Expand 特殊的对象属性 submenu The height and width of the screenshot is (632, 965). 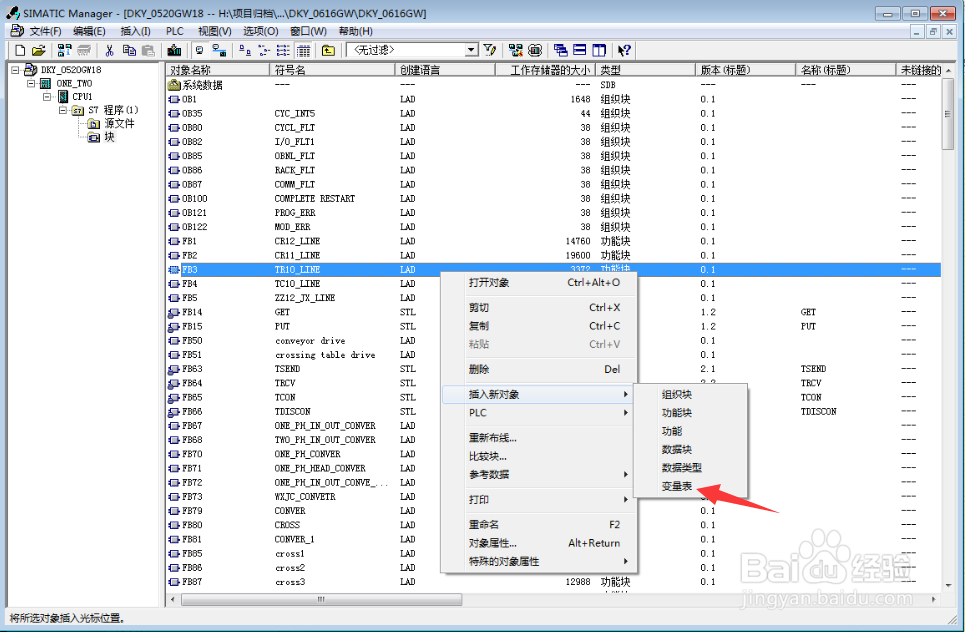point(539,561)
